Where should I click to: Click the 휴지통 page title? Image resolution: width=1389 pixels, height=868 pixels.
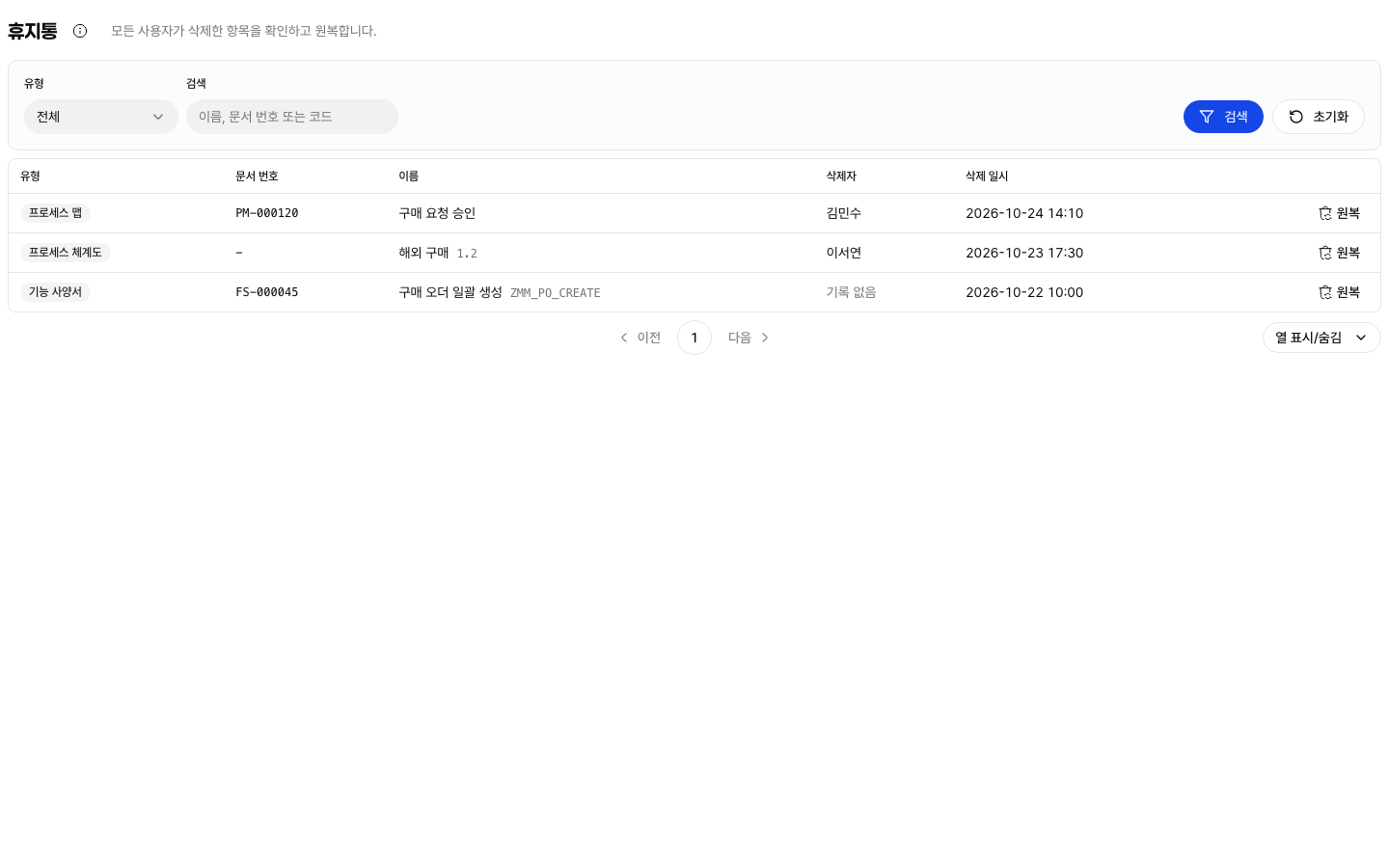point(33,31)
